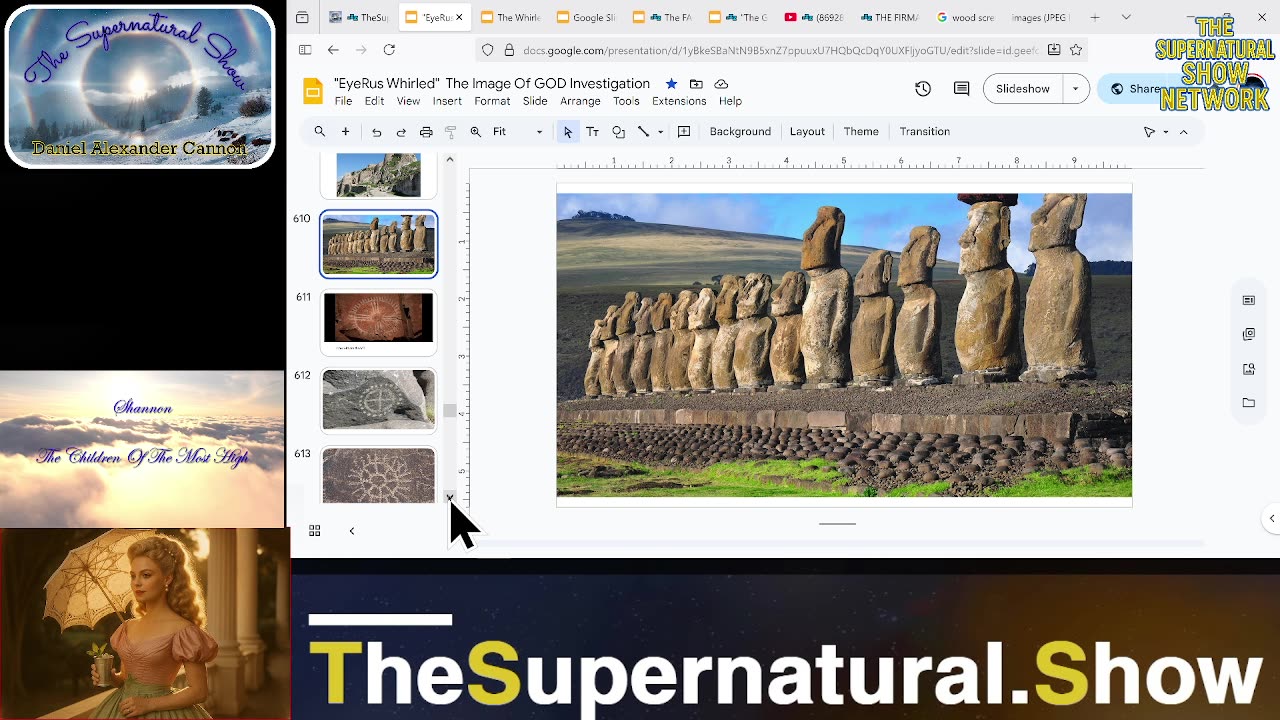The width and height of the screenshot is (1280, 720).
Task: Collapse the filmstrip panel arrow
Action: click(352, 531)
